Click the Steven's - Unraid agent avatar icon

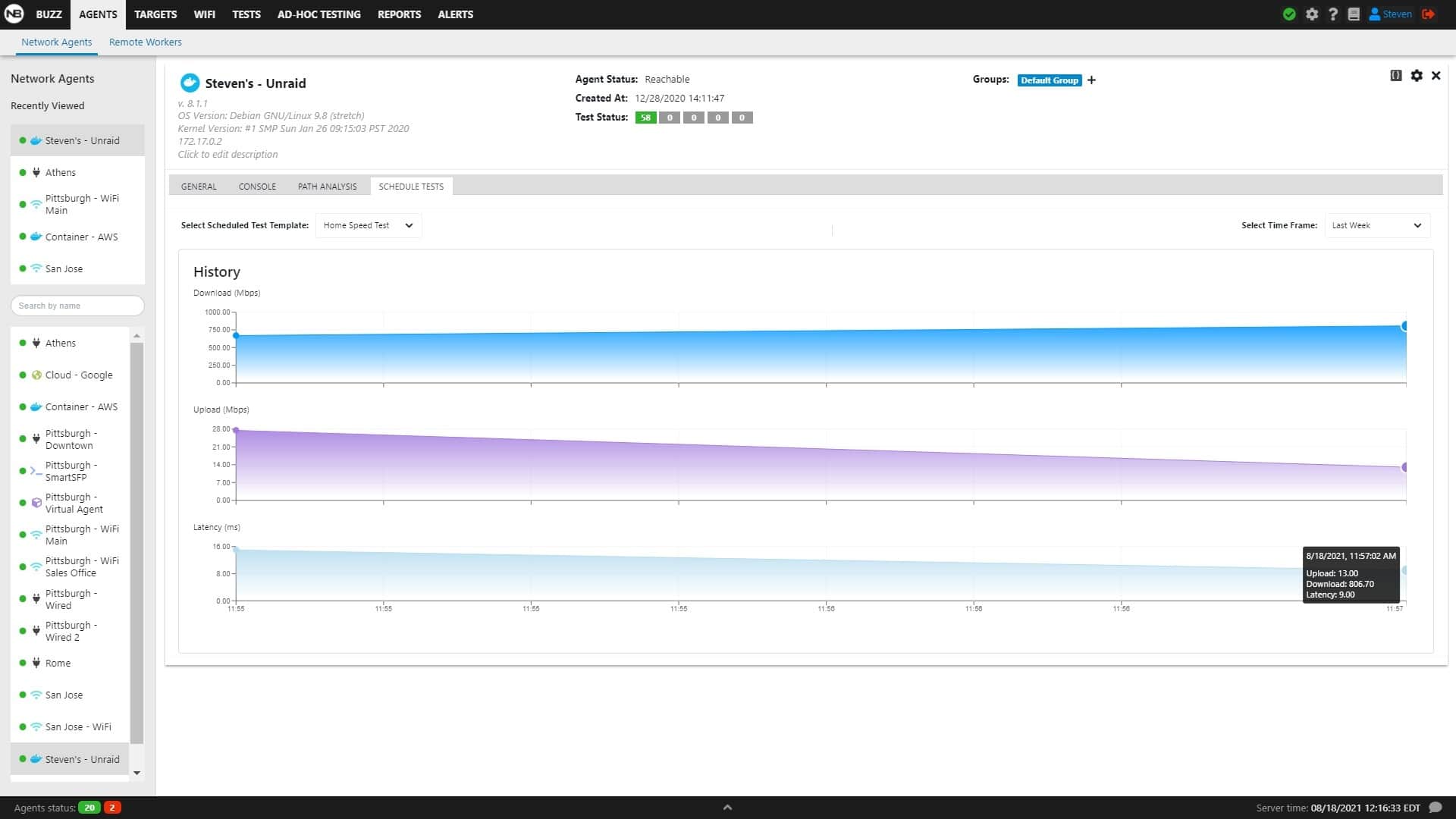[x=189, y=83]
